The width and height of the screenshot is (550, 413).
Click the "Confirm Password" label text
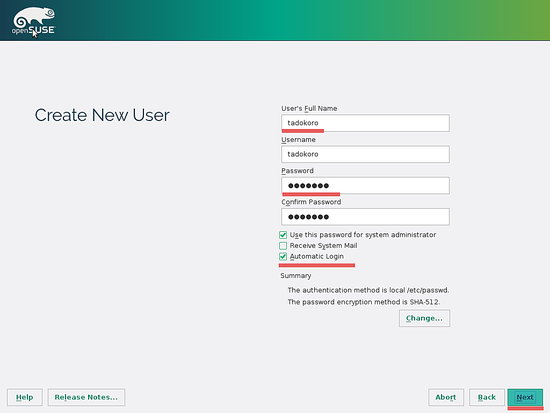[311, 202]
